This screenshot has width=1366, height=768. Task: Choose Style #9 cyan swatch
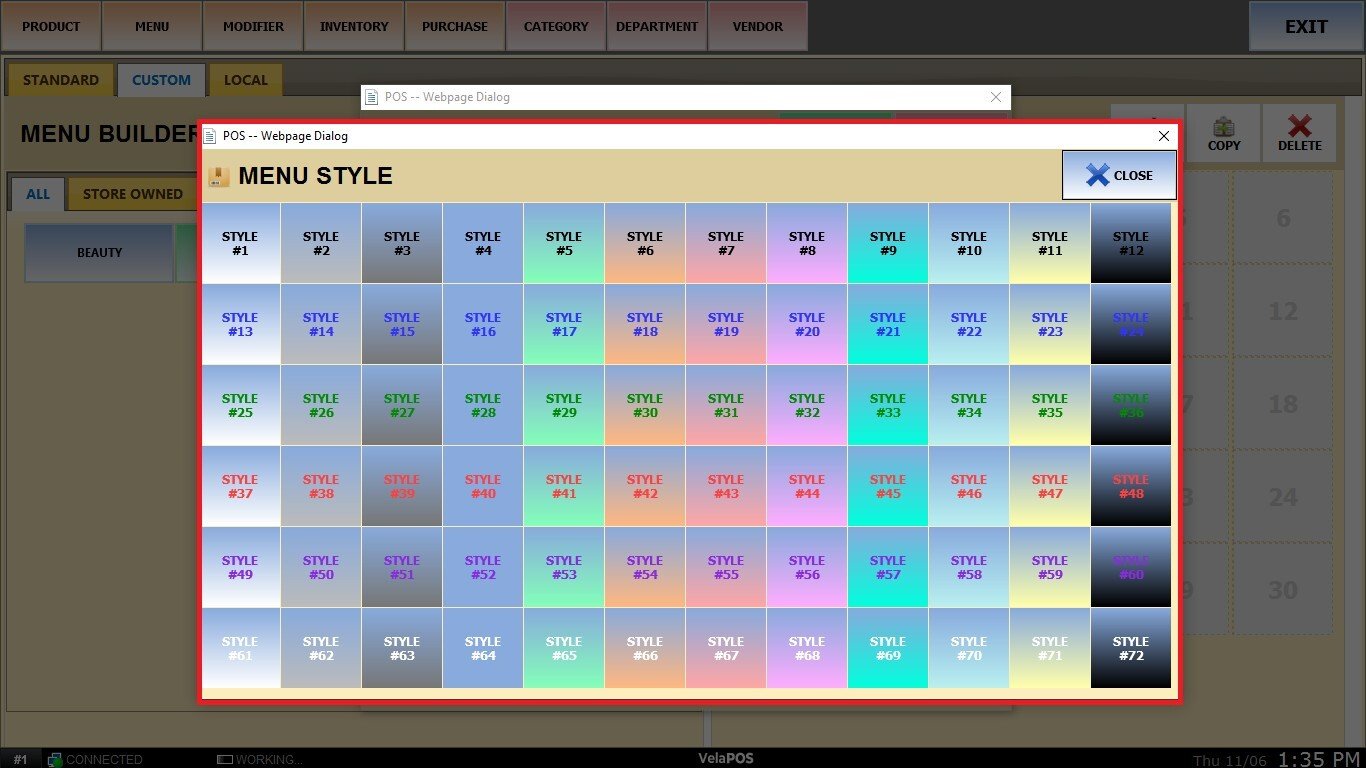tap(888, 244)
